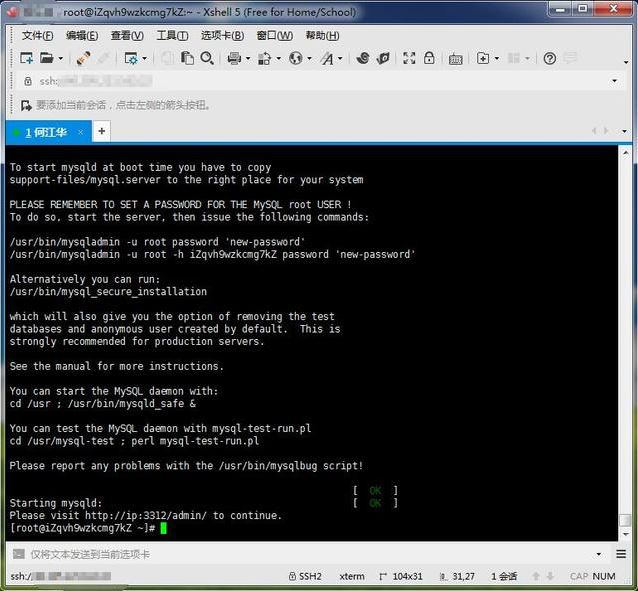This screenshot has height=591, width=638.
Task: Launch Xftp with swirl icon
Action: click(x=363, y=58)
